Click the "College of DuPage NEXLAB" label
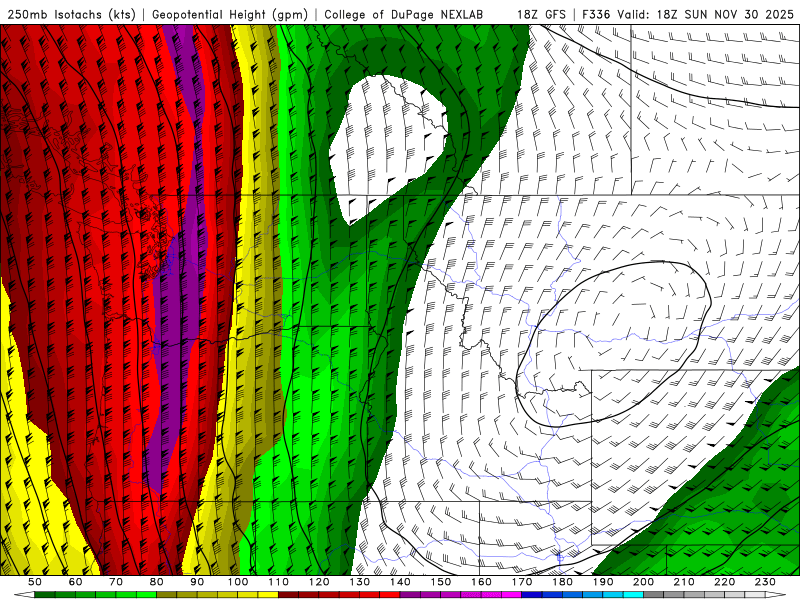This screenshot has height=600, width=800. (404, 14)
